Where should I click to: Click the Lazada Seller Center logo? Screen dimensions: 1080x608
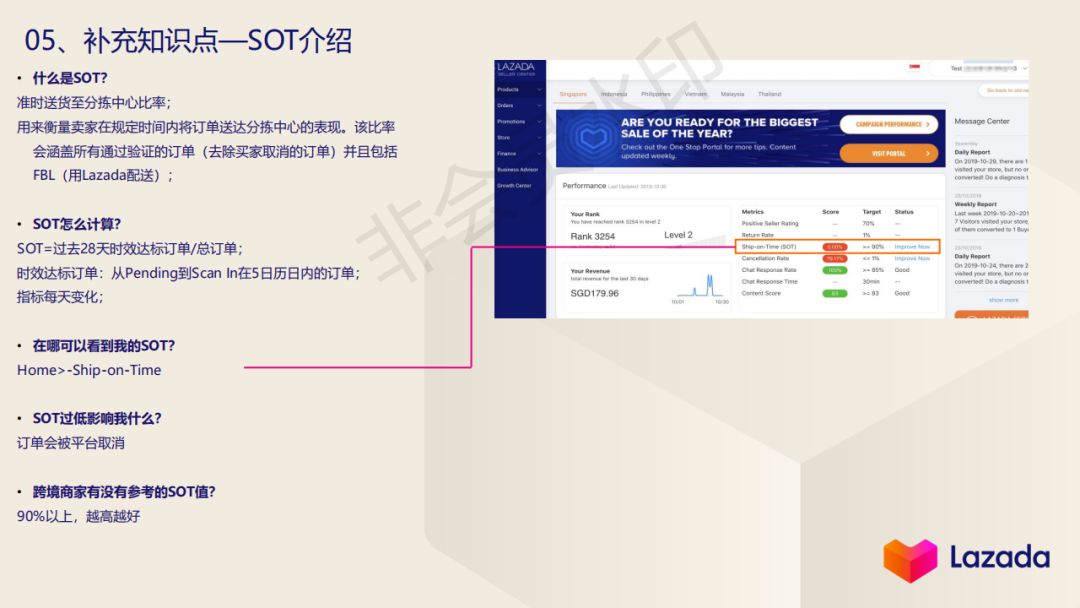pos(516,69)
